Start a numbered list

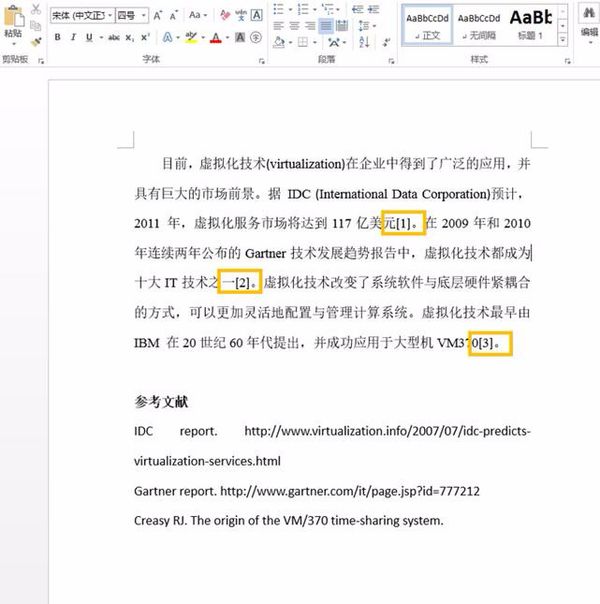click(303, 9)
